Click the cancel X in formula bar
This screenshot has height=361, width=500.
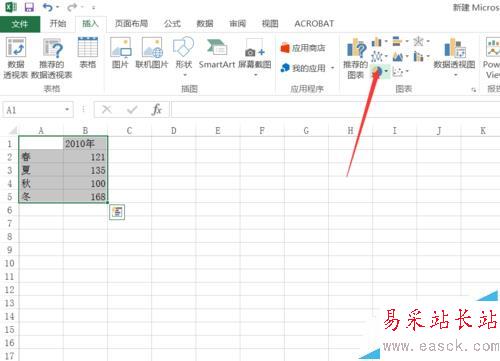tap(107, 109)
